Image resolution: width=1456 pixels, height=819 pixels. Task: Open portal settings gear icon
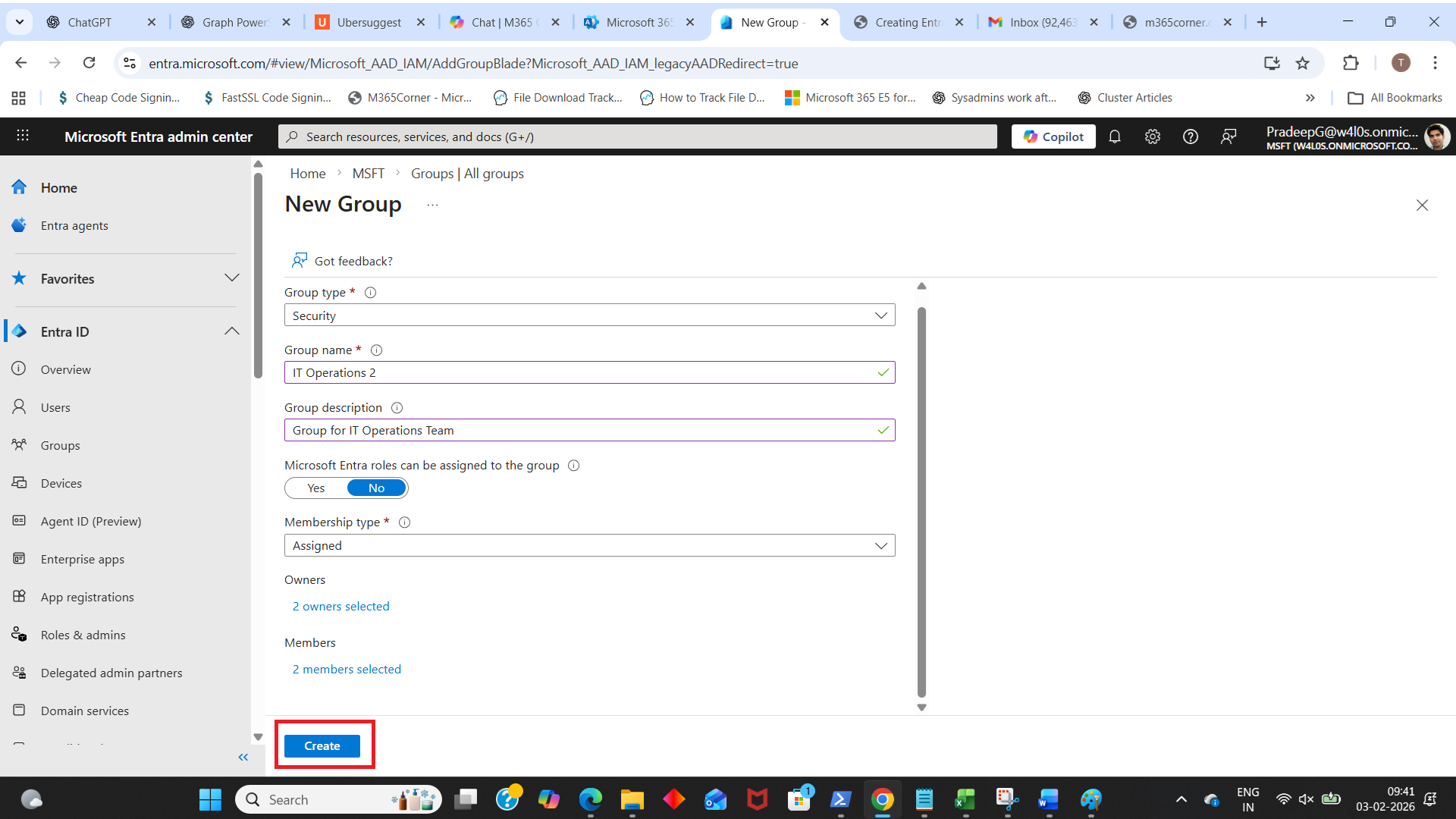point(1153,136)
